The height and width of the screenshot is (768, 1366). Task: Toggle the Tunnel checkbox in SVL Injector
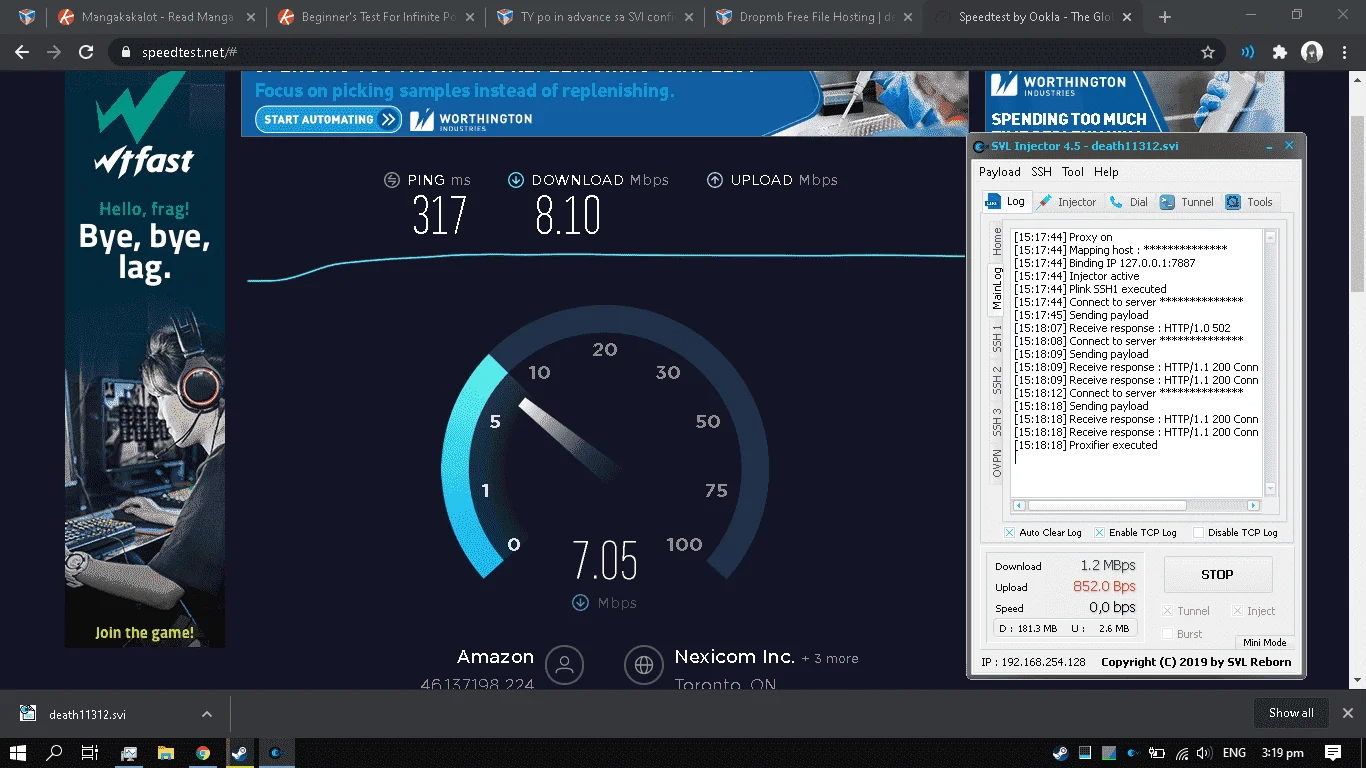[1167, 611]
